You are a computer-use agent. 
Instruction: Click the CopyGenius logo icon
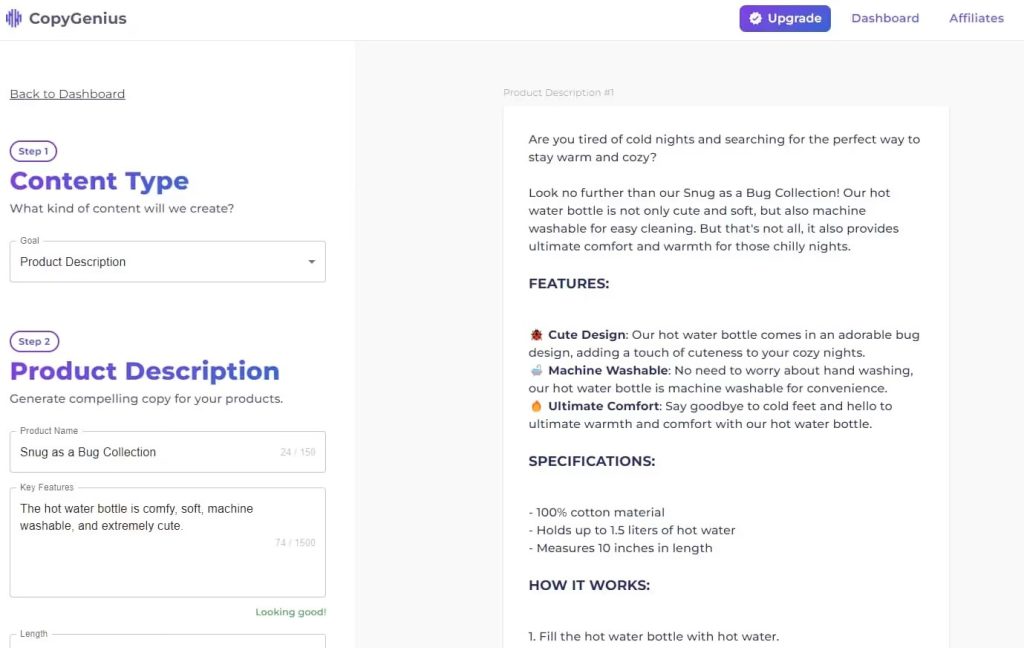13,17
